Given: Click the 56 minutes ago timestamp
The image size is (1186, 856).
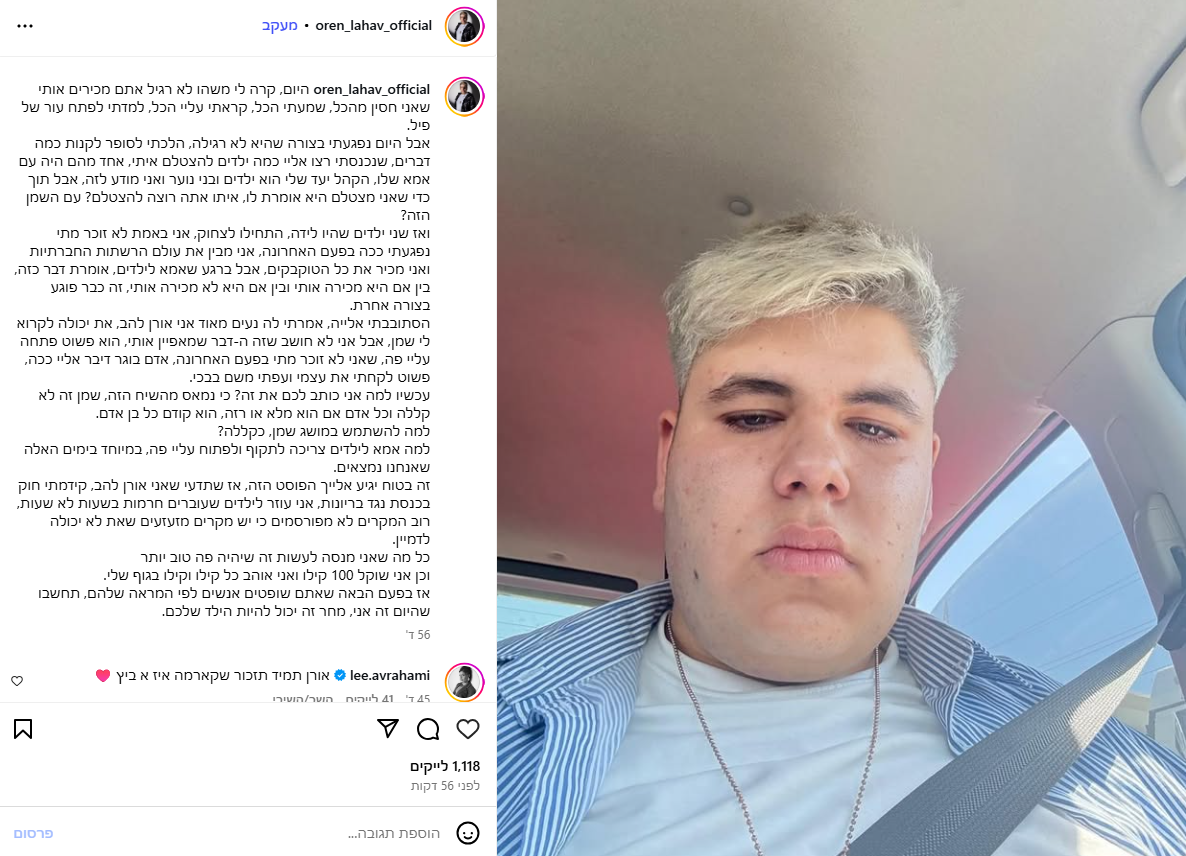Looking at the screenshot, I should (x=446, y=786).
